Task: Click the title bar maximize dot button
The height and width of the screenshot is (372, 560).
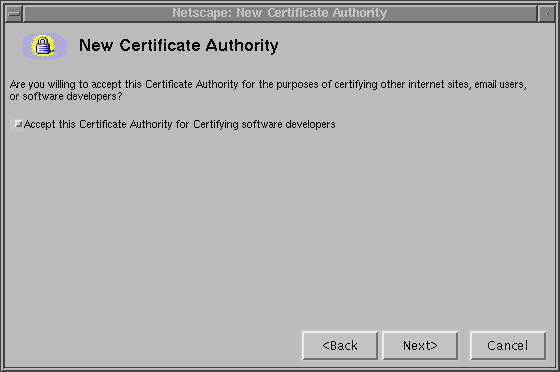Action: point(546,14)
